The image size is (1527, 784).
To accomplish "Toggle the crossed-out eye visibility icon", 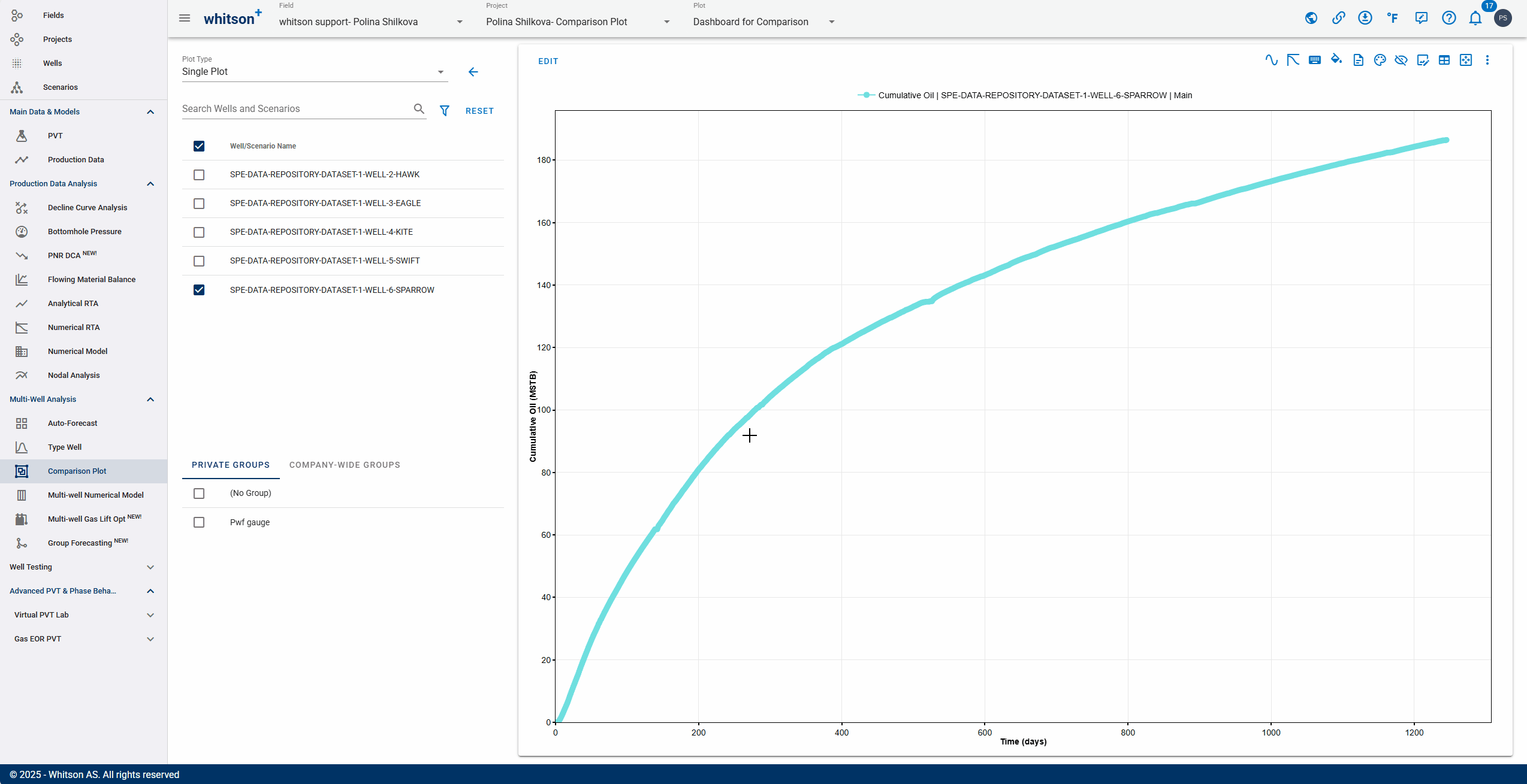I will 1401,60.
